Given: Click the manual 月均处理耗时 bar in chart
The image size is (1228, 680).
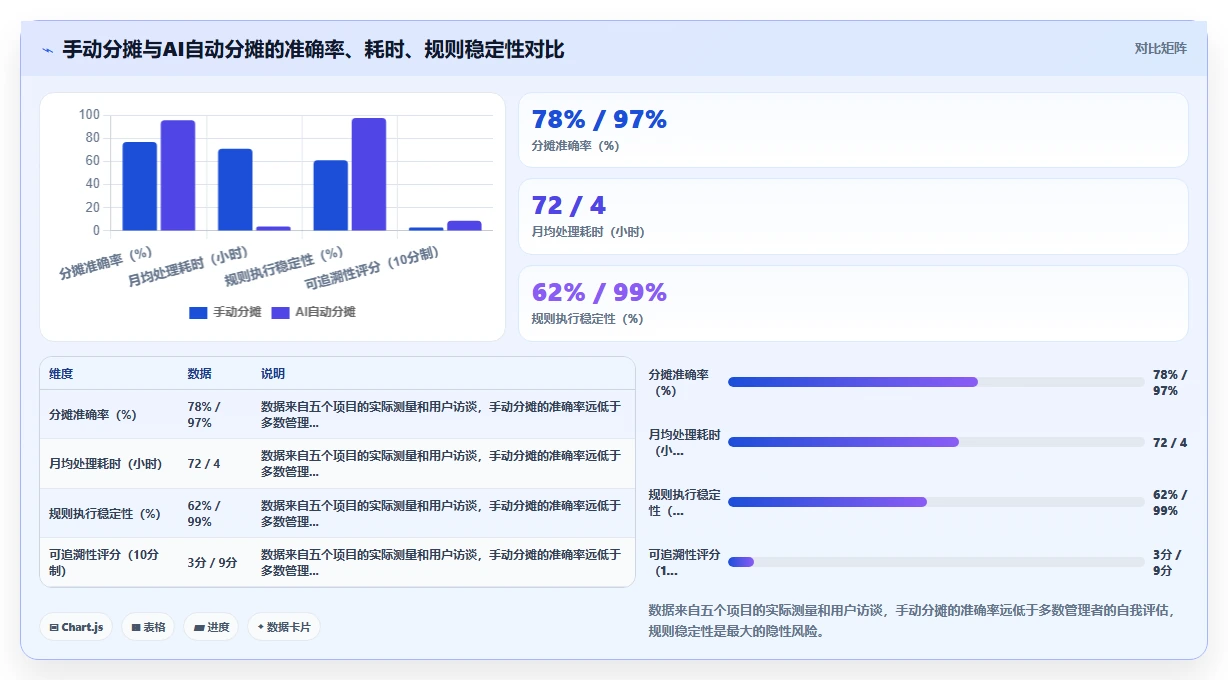Looking at the screenshot, I should tap(235, 190).
